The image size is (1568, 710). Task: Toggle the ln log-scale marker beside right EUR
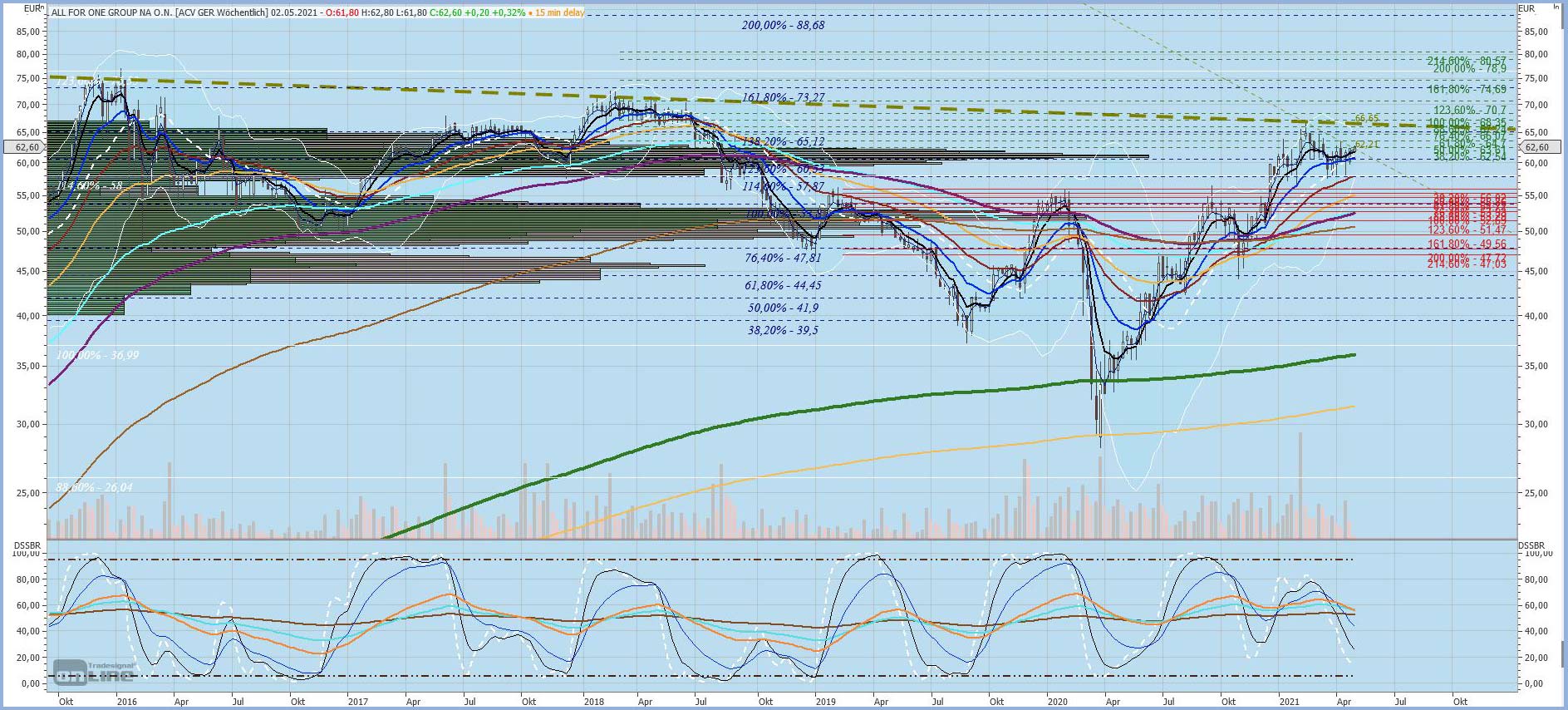tap(1556, 7)
